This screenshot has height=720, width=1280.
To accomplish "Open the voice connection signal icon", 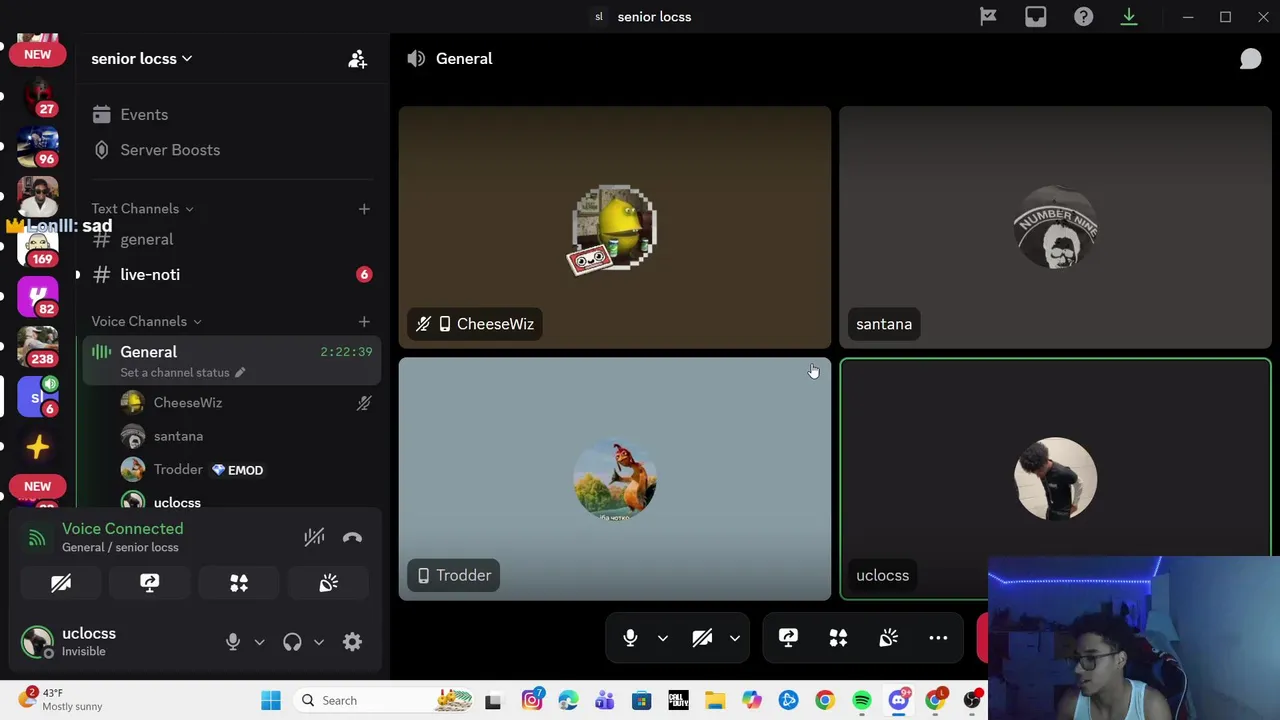I will 37,538.
